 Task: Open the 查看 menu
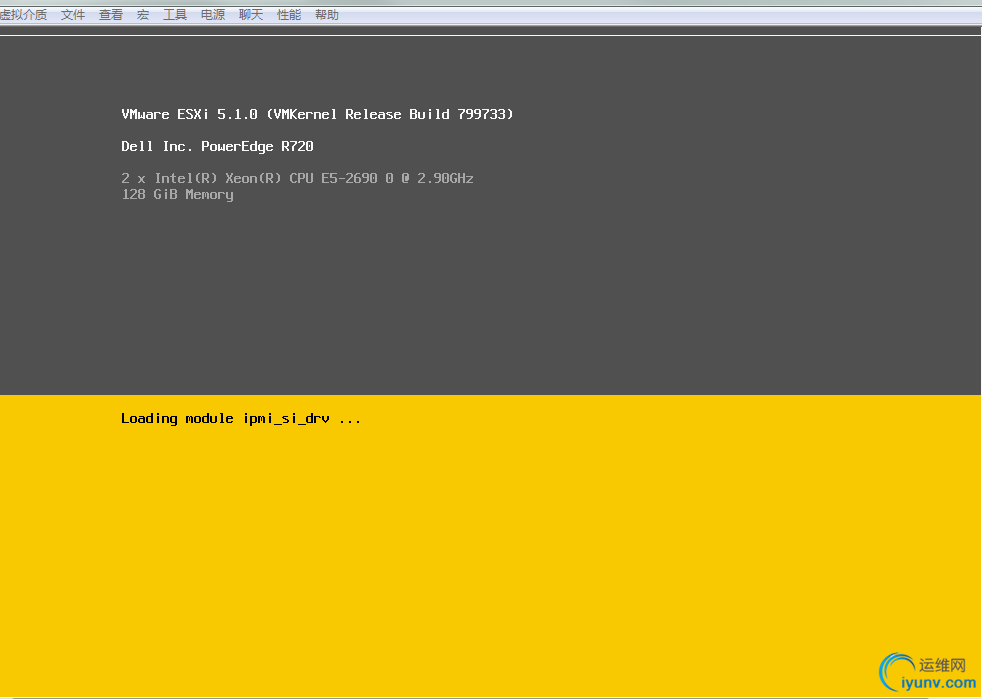pyautogui.click(x=111, y=14)
